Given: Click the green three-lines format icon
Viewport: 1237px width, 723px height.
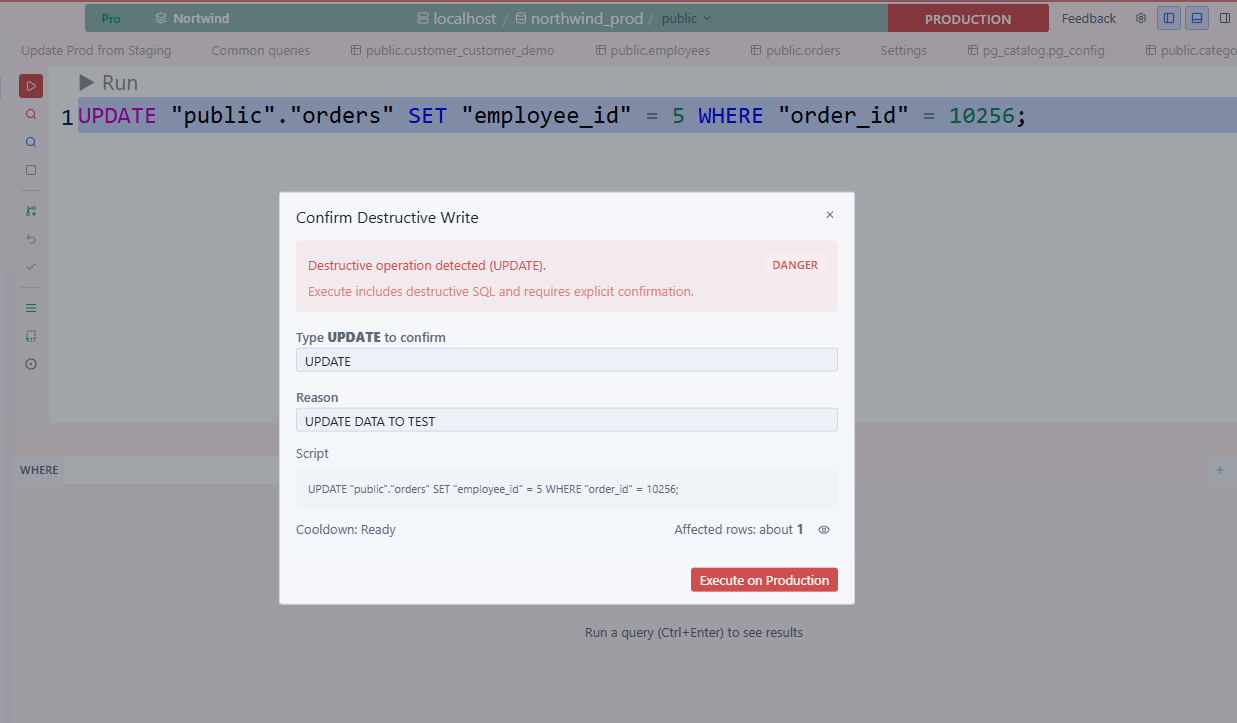Looking at the screenshot, I should pos(31,308).
